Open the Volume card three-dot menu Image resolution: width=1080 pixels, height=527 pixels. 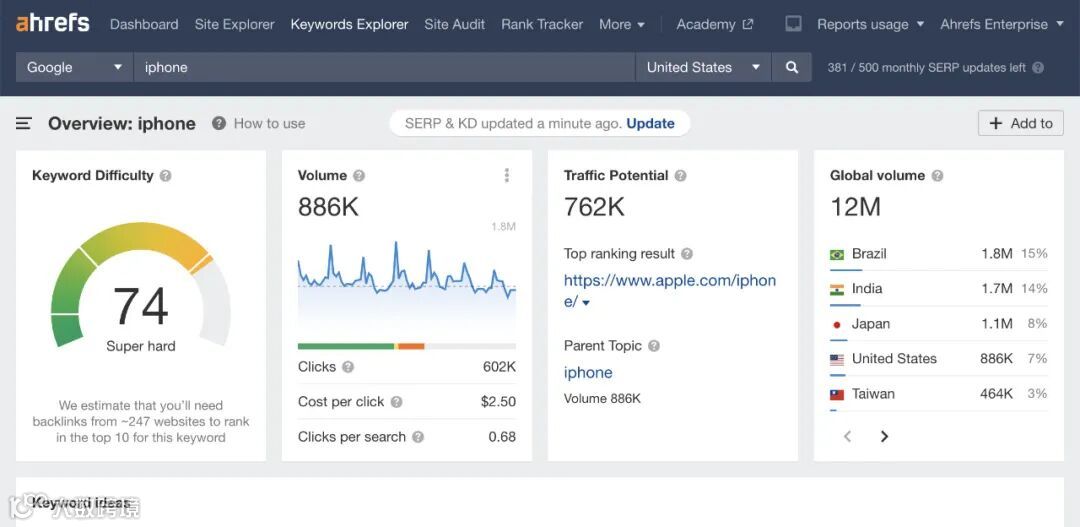click(x=507, y=176)
